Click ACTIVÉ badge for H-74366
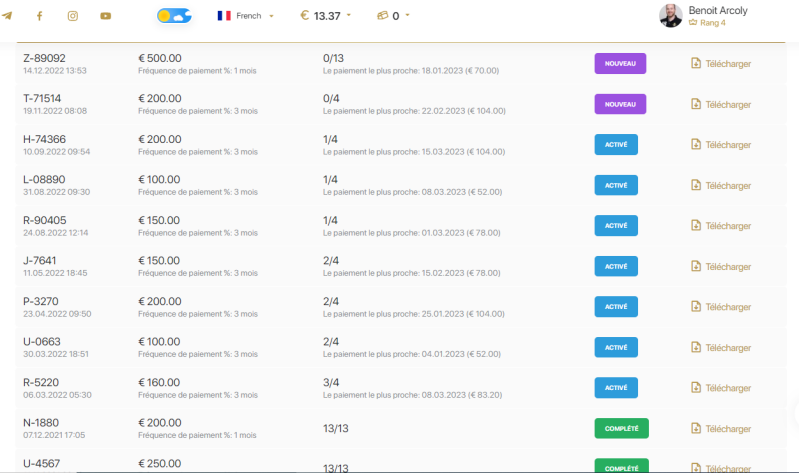Image resolution: width=799 pixels, height=473 pixels. pos(616,145)
